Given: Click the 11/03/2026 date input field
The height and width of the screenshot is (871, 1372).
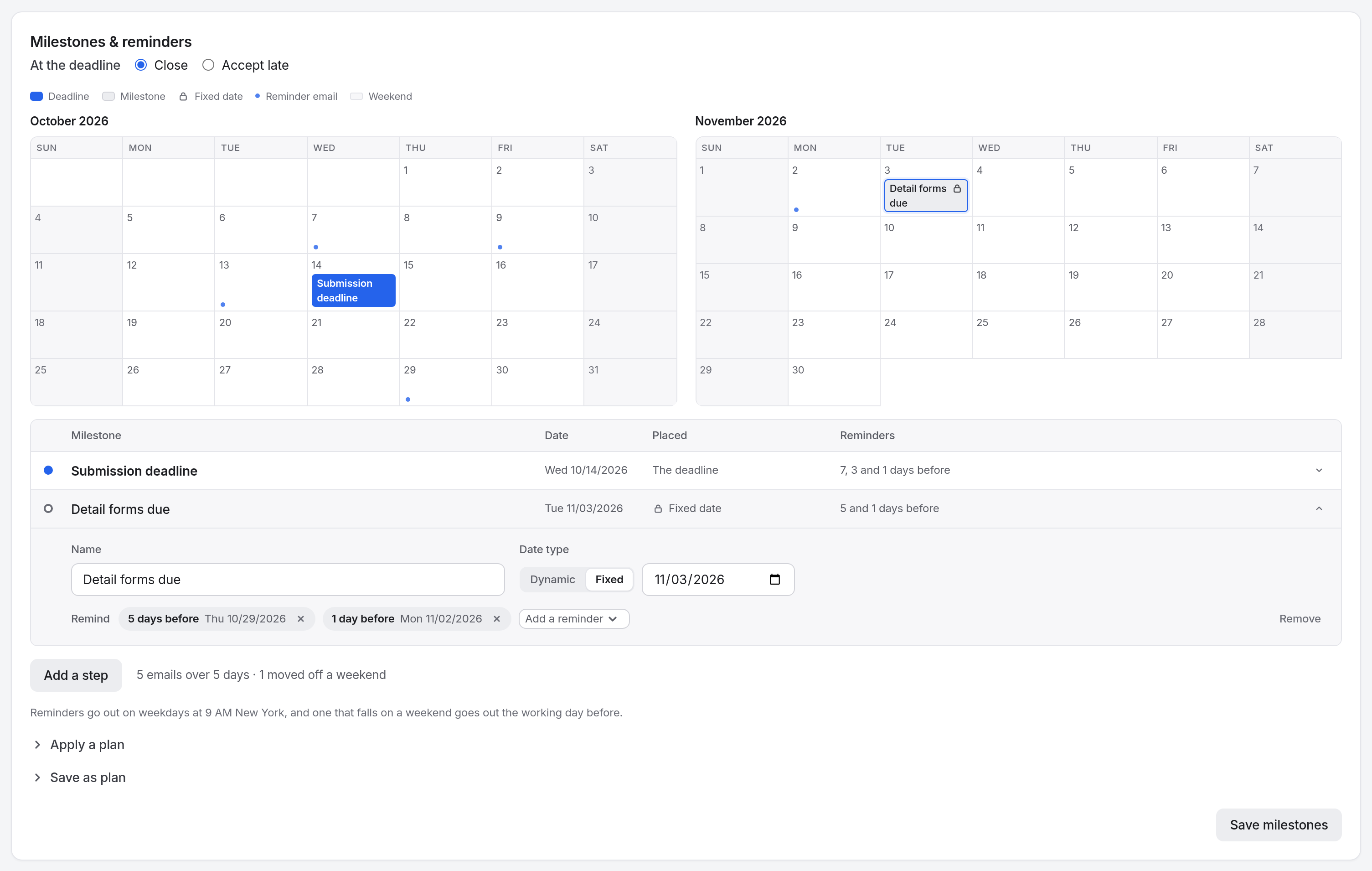Looking at the screenshot, I should point(718,579).
